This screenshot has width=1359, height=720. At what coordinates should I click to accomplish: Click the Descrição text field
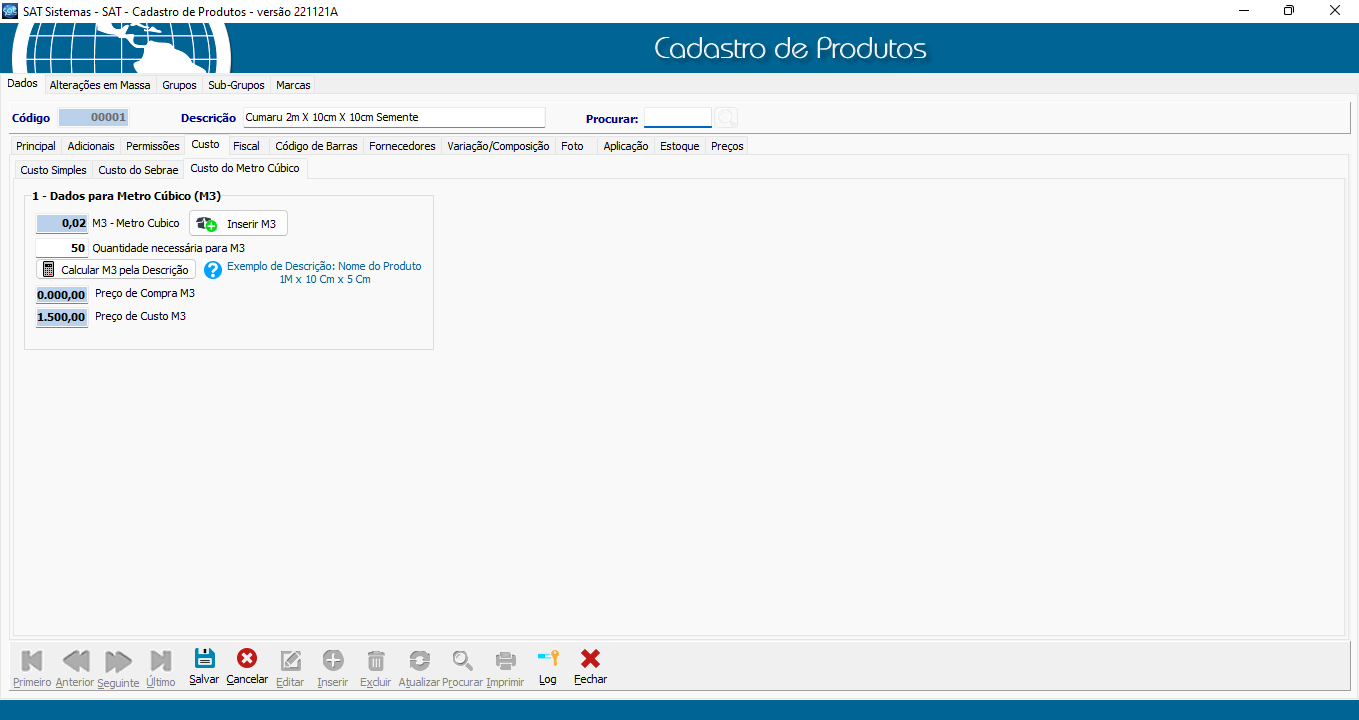click(x=394, y=118)
